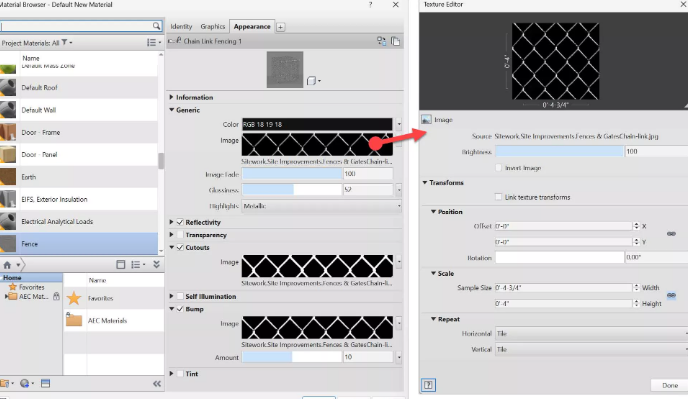Viewport: 688px width, 399px height.
Task: Click the replace asset icon
Action: coord(381,41)
